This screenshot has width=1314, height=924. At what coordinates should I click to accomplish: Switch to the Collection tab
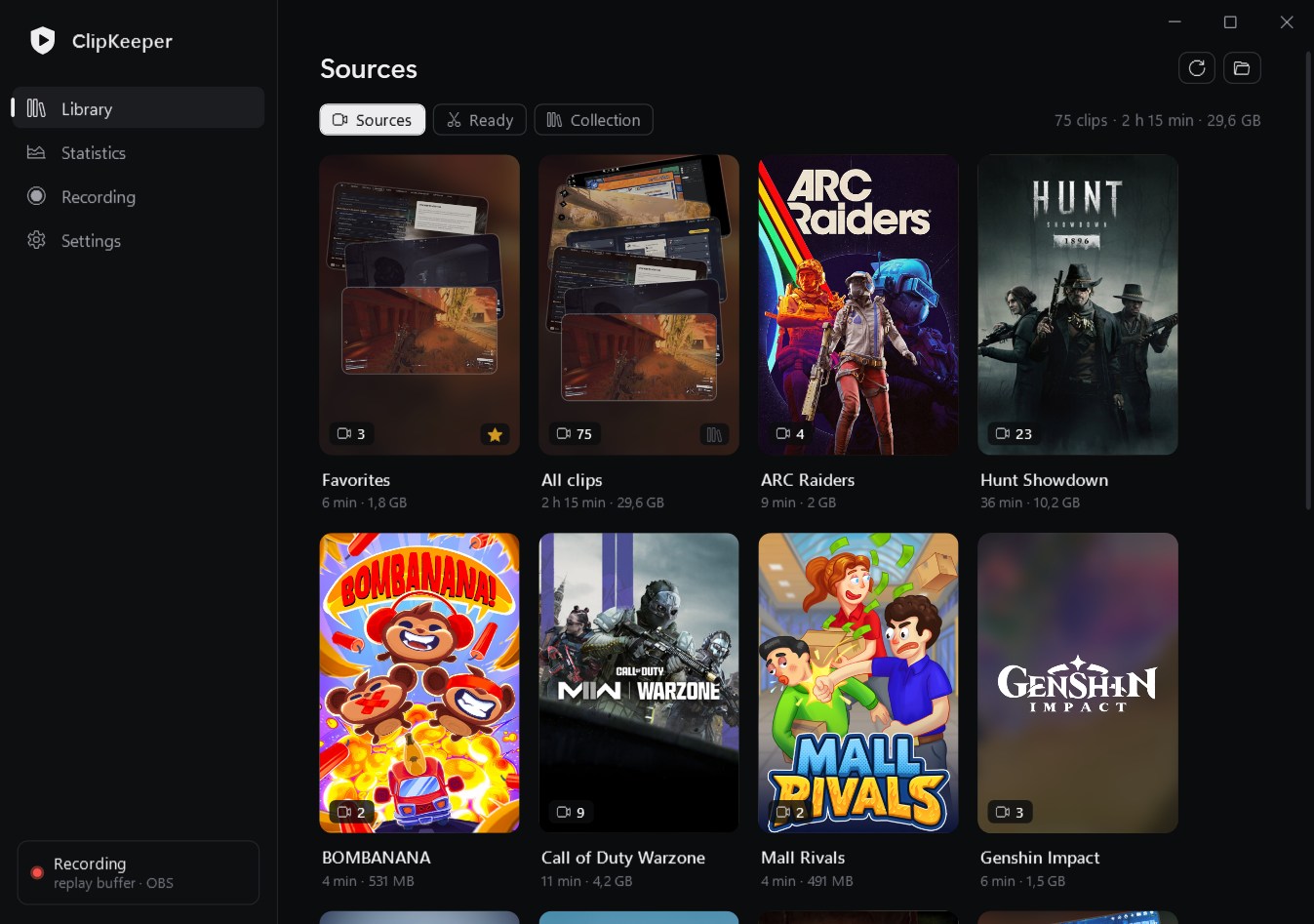pyautogui.click(x=594, y=120)
